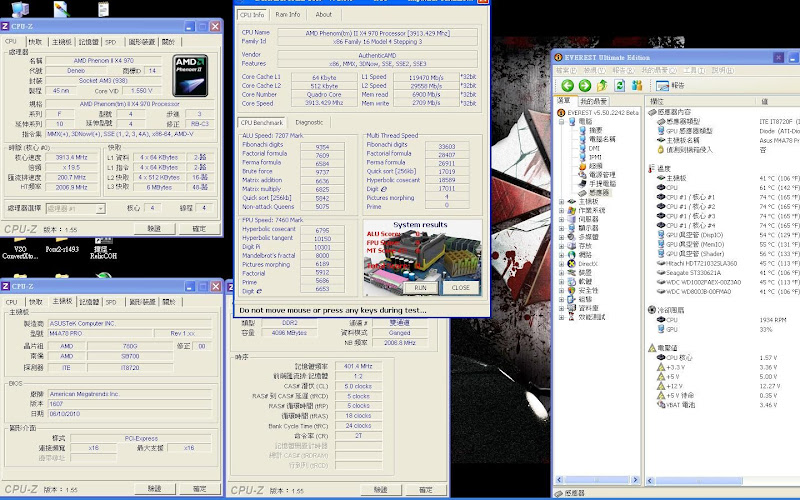Click right arrow of EVEREST tree scrollbar

pos(635,480)
